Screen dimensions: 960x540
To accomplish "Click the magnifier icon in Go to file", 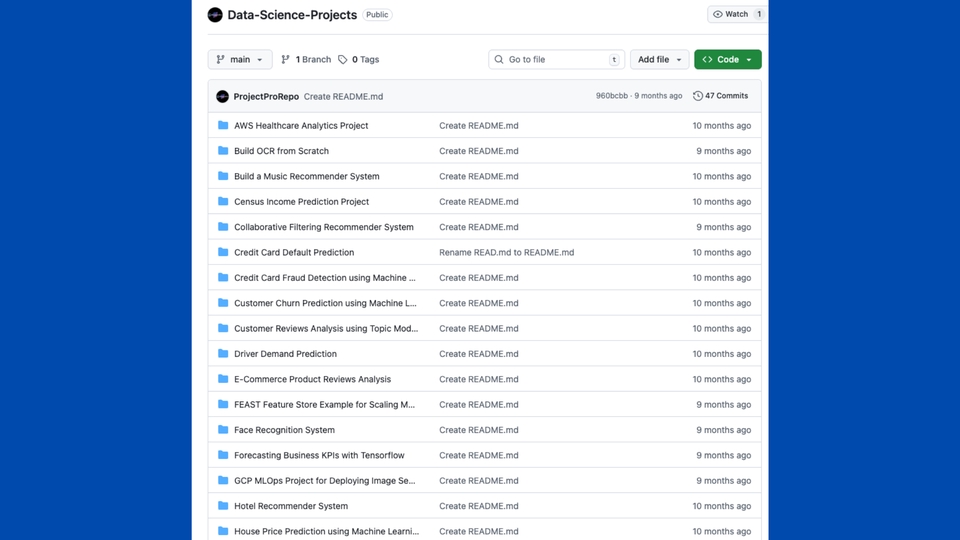I will 499,59.
